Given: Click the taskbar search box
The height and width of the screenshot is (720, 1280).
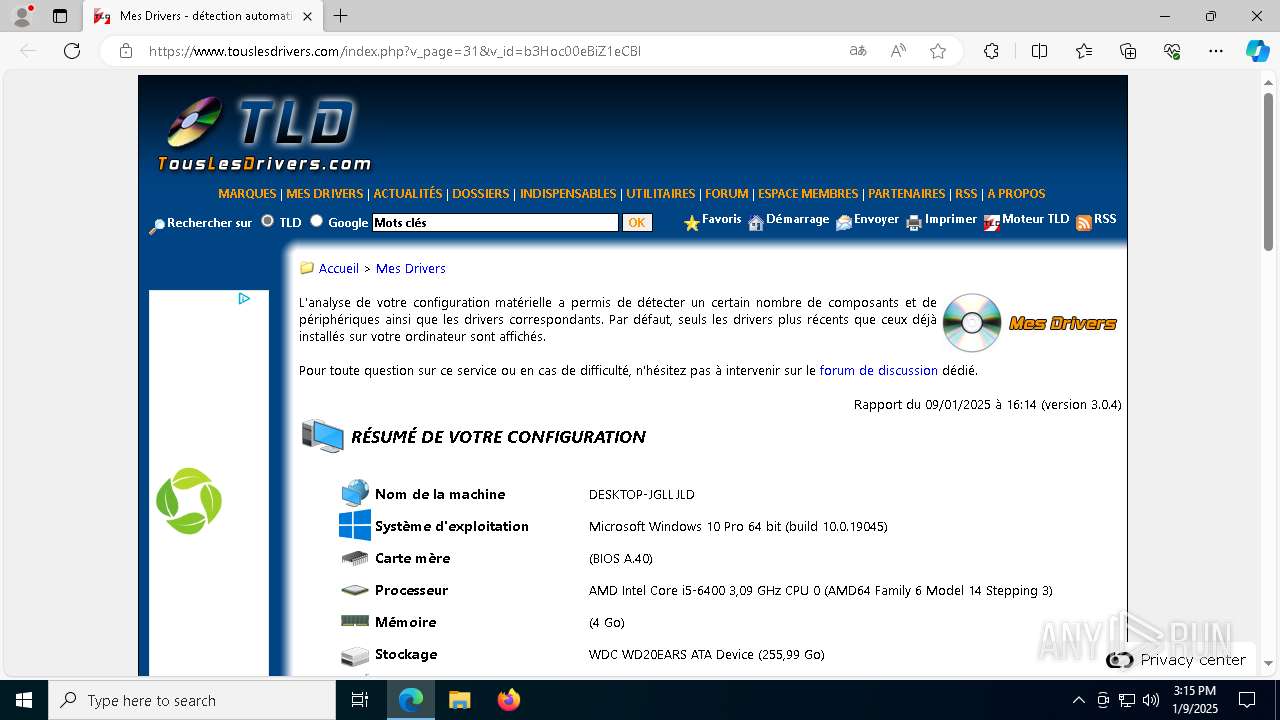Looking at the screenshot, I should tap(192, 700).
